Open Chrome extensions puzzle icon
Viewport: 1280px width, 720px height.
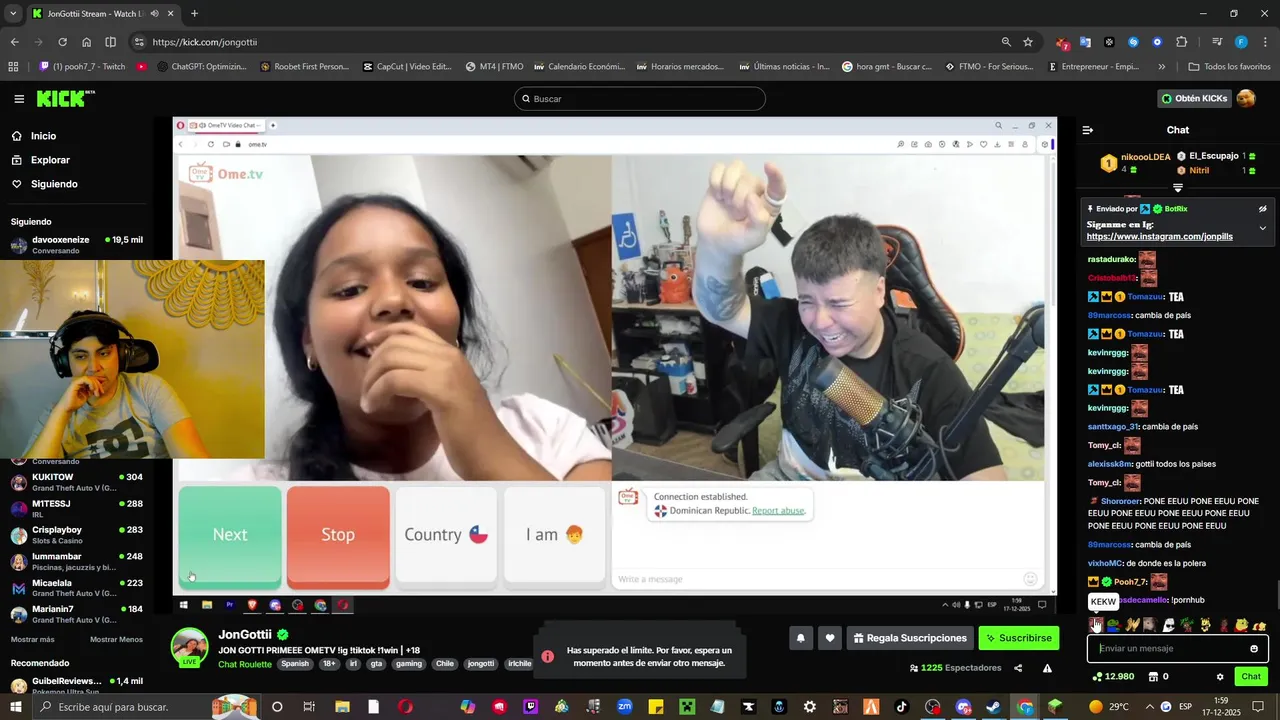pyautogui.click(x=1182, y=42)
